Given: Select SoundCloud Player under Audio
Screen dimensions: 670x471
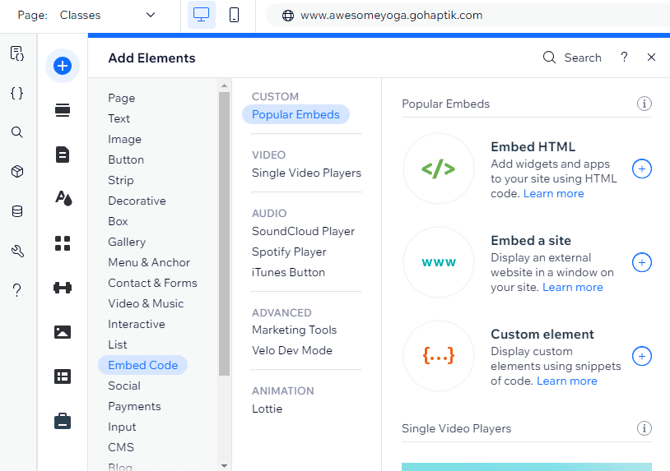Looking at the screenshot, I should tap(303, 231).
